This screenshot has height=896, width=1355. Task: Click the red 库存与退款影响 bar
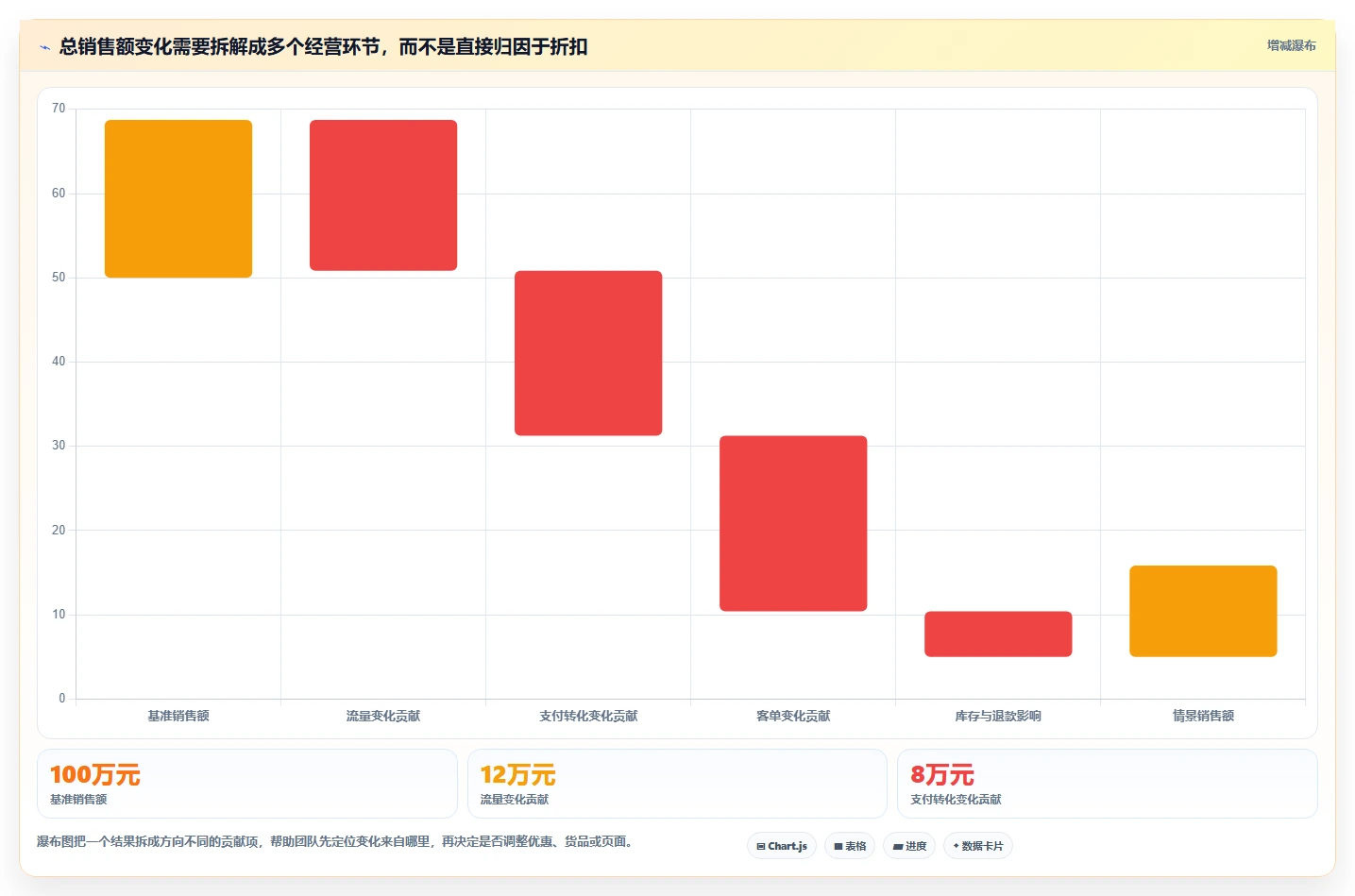[x=998, y=634]
